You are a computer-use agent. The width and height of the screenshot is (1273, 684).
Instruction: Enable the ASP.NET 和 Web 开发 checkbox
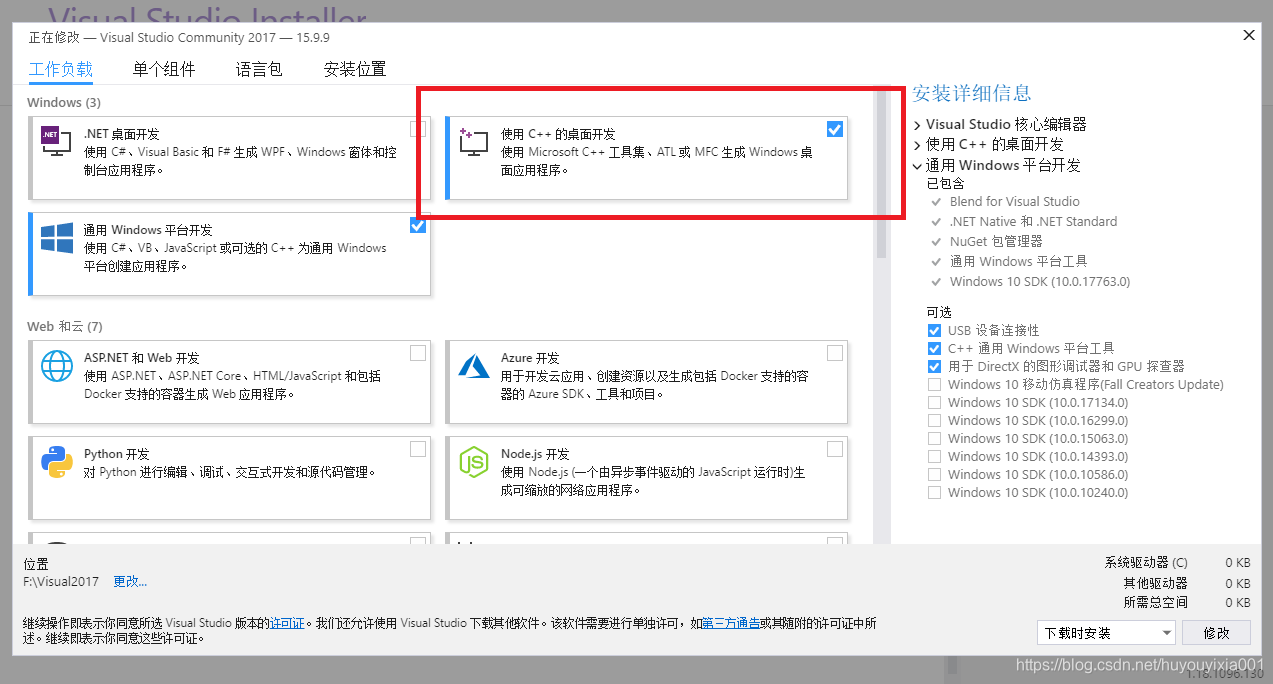tap(418, 353)
